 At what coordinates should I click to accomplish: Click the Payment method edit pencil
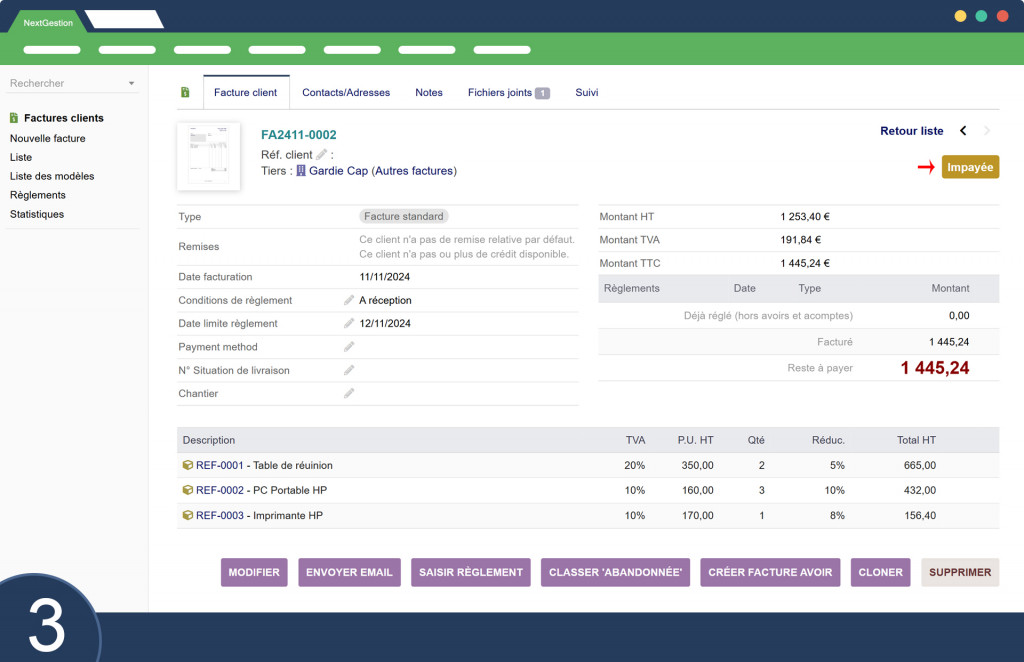[349, 347]
